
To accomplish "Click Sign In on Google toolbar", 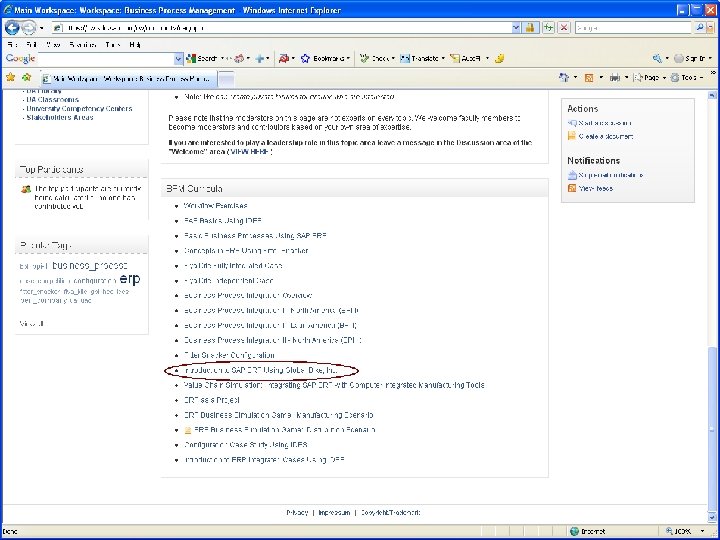I will coord(690,59).
